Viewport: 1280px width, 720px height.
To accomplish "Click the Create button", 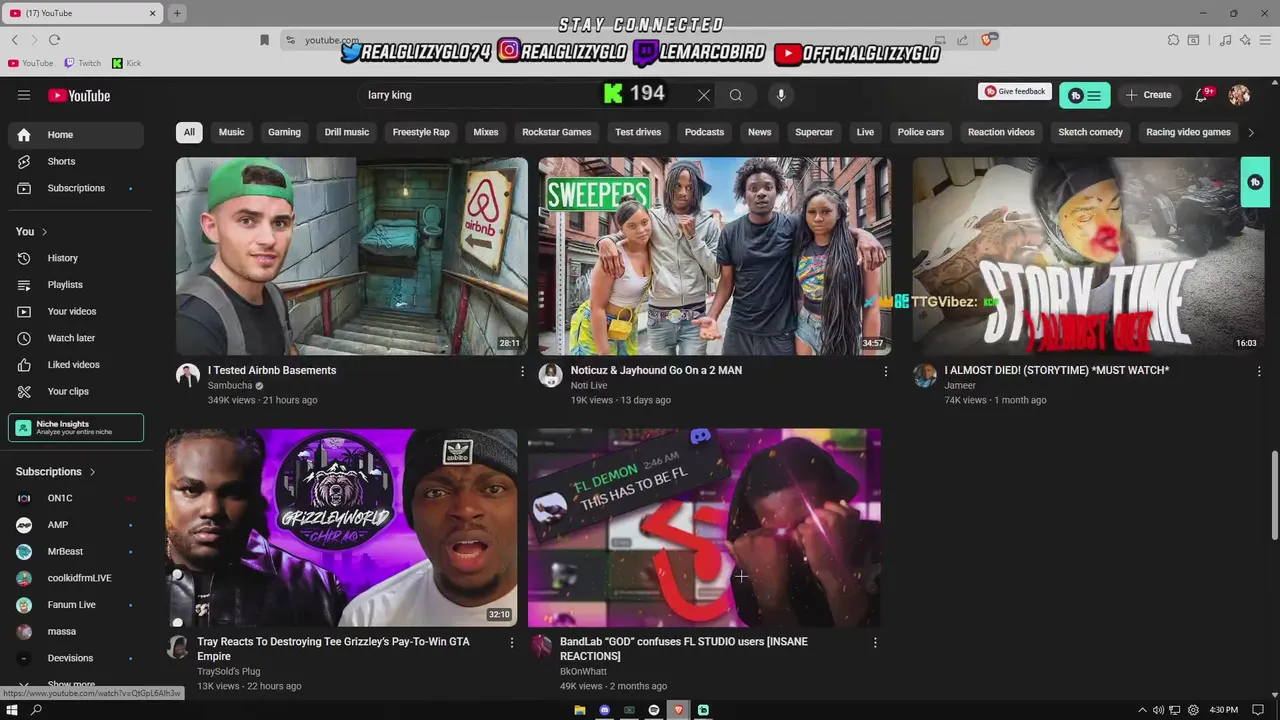I will 1148,95.
